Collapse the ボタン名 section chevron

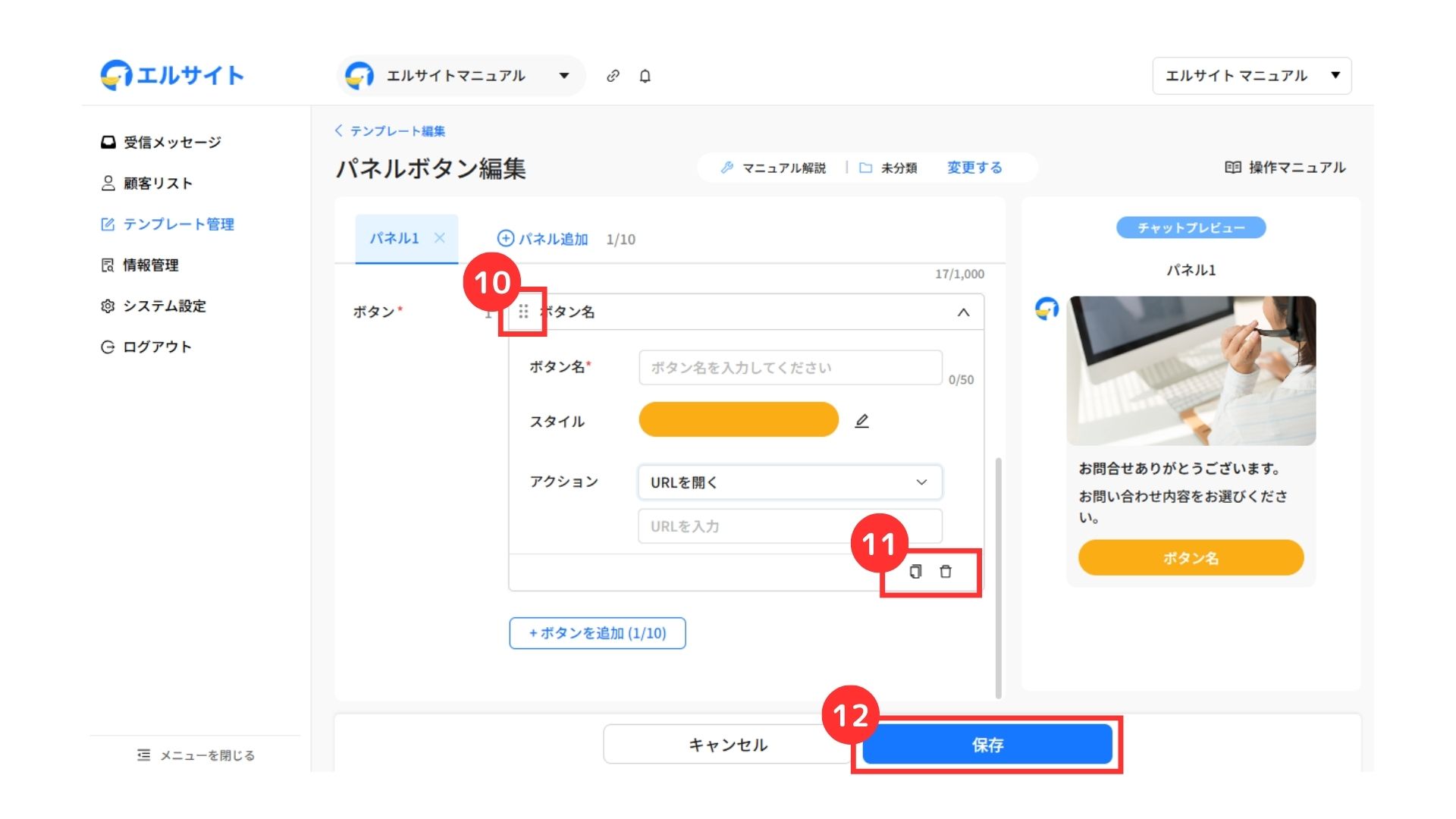963,312
